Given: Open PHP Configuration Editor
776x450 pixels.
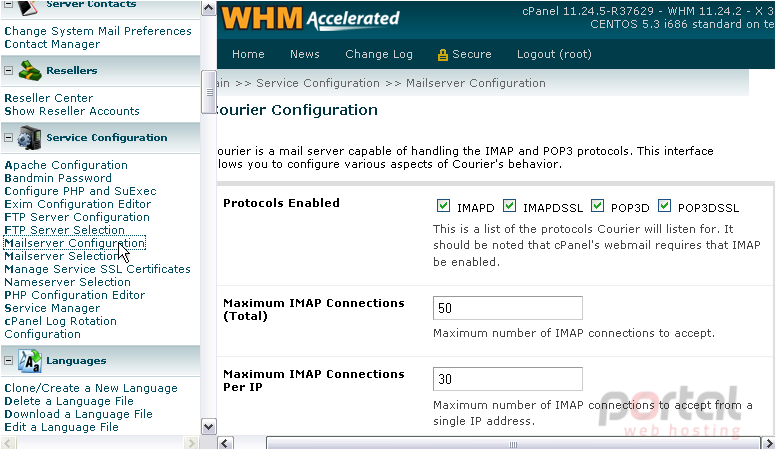Looking at the screenshot, I should point(75,295).
